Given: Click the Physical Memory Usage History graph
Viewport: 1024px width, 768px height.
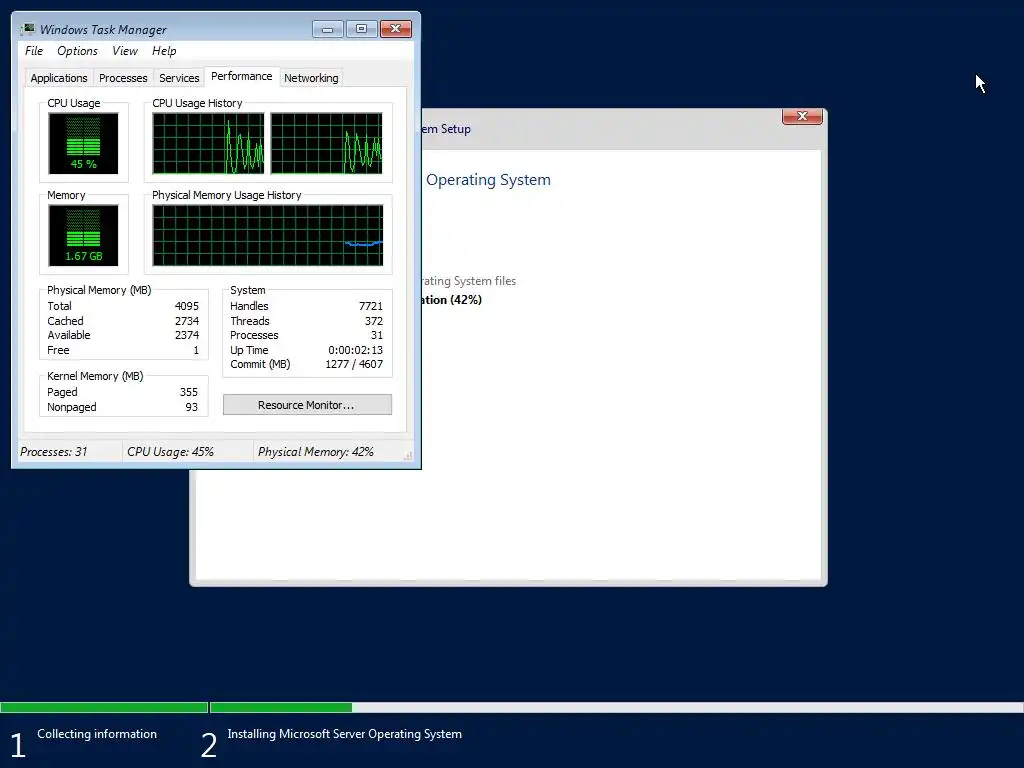Looking at the screenshot, I should tap(268, 236).
